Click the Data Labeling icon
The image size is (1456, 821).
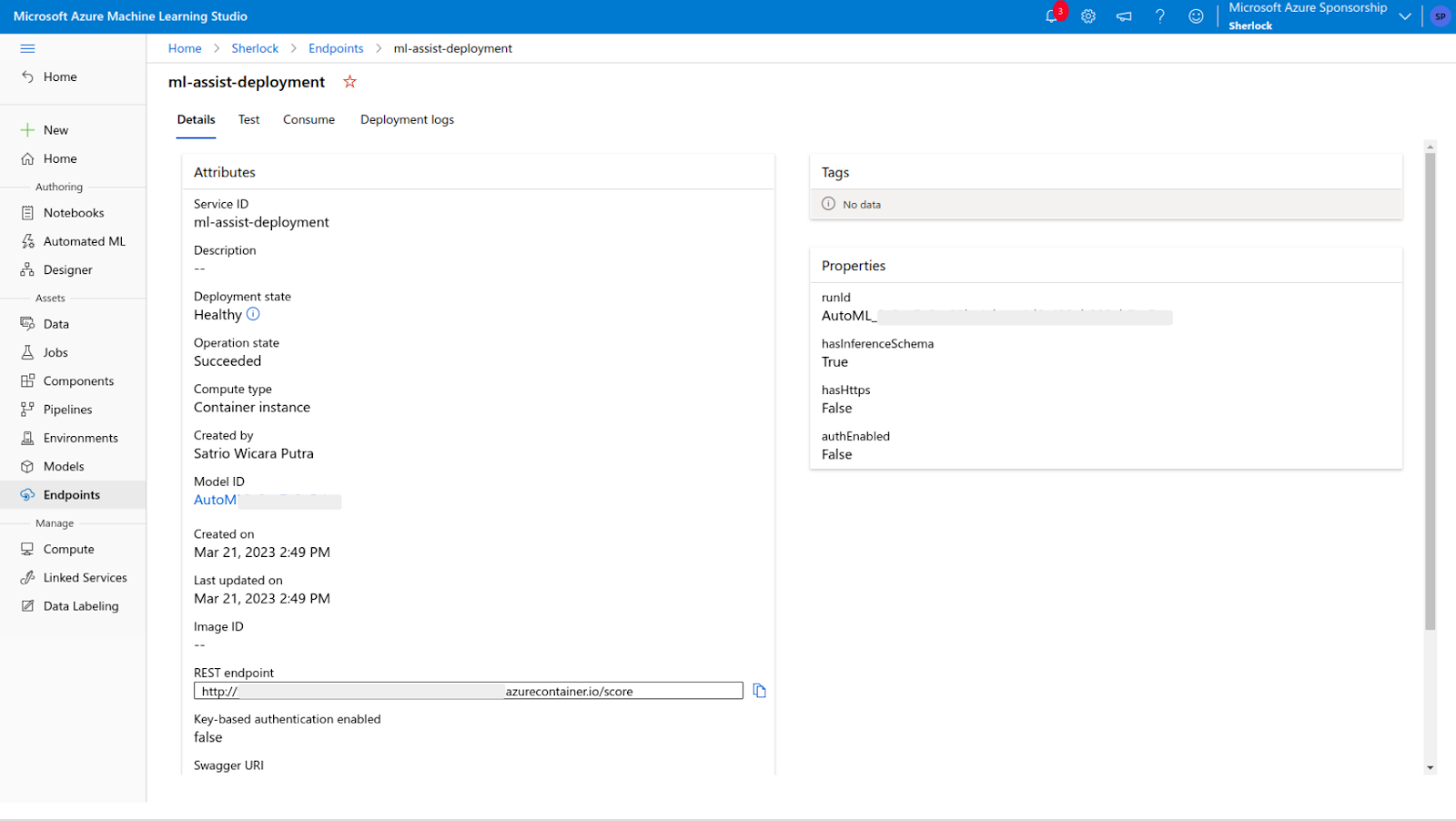click(27, 606)
